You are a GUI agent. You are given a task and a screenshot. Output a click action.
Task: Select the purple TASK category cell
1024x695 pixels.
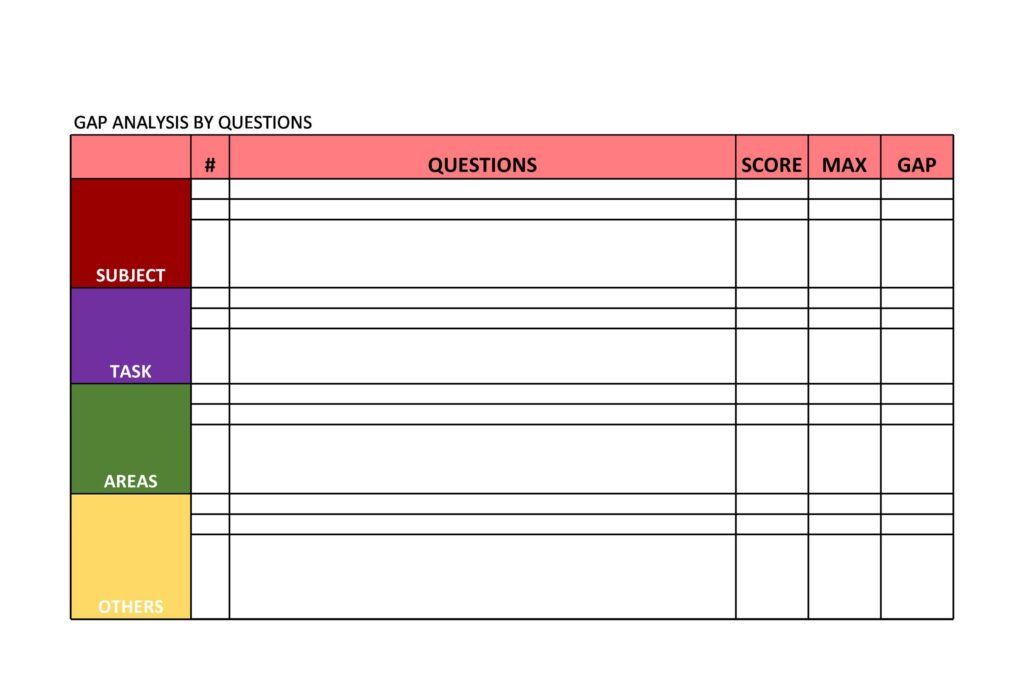tap(131, 336)
